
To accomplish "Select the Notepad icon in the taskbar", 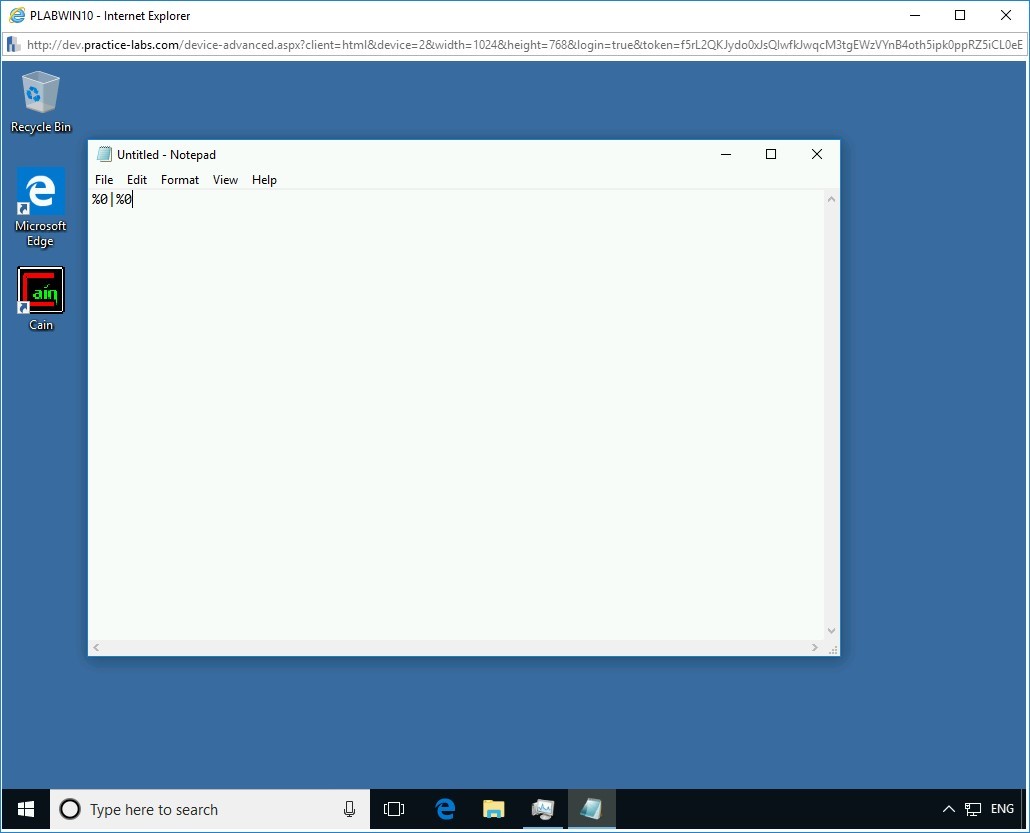I will pyautogui.click(x=592, y=809).
